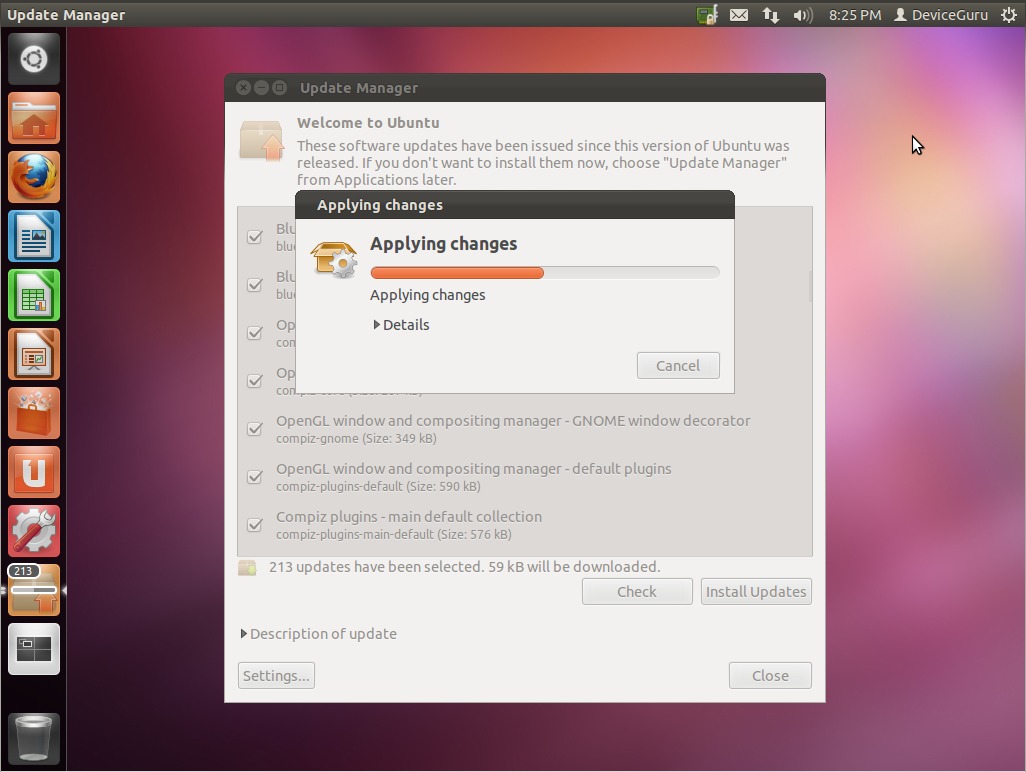Toggle the second Blu update checkbox
The height and width of the screenshot is (772, 1026).
(x=255, y=285)
